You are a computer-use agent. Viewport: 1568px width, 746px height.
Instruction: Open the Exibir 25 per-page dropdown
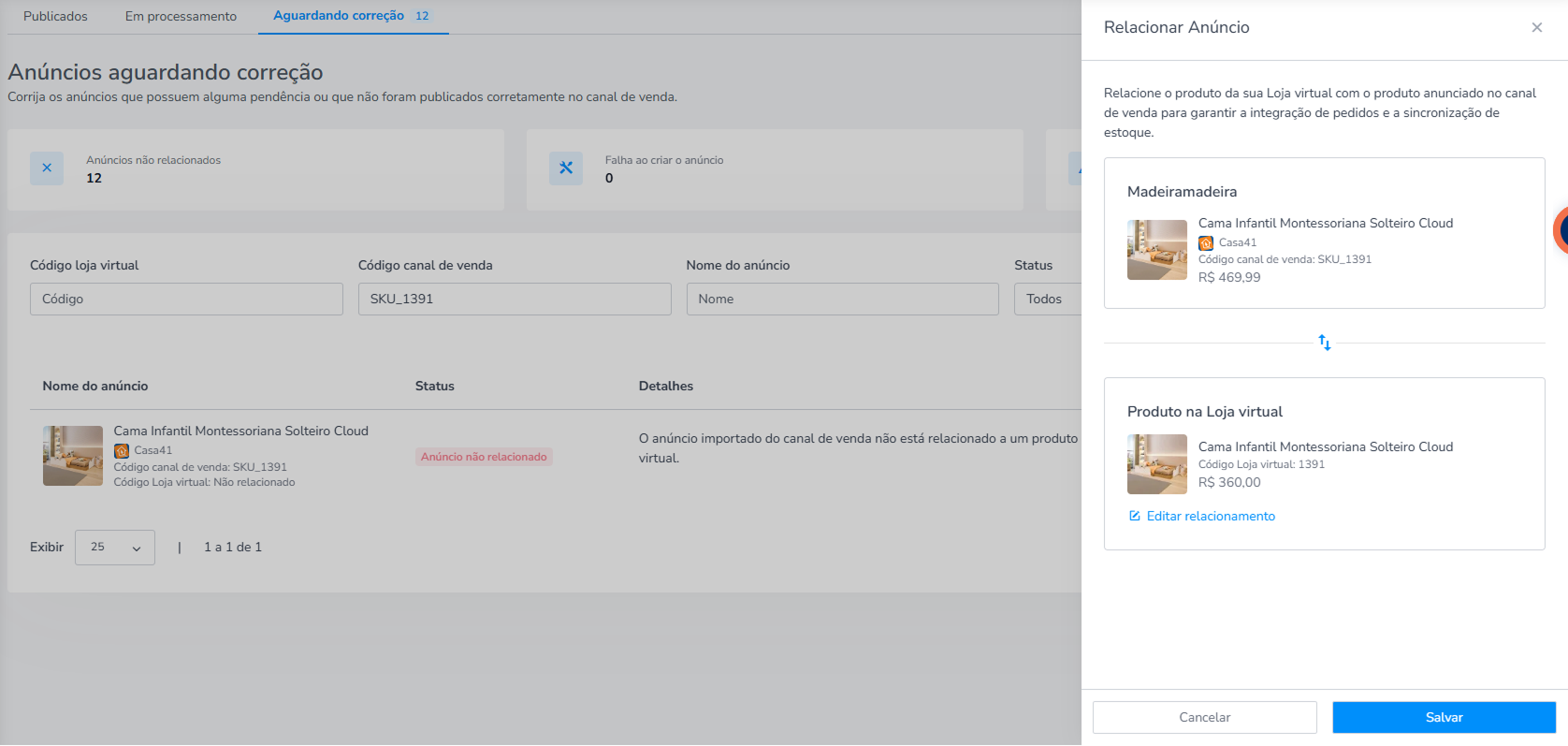click(115, 548)
